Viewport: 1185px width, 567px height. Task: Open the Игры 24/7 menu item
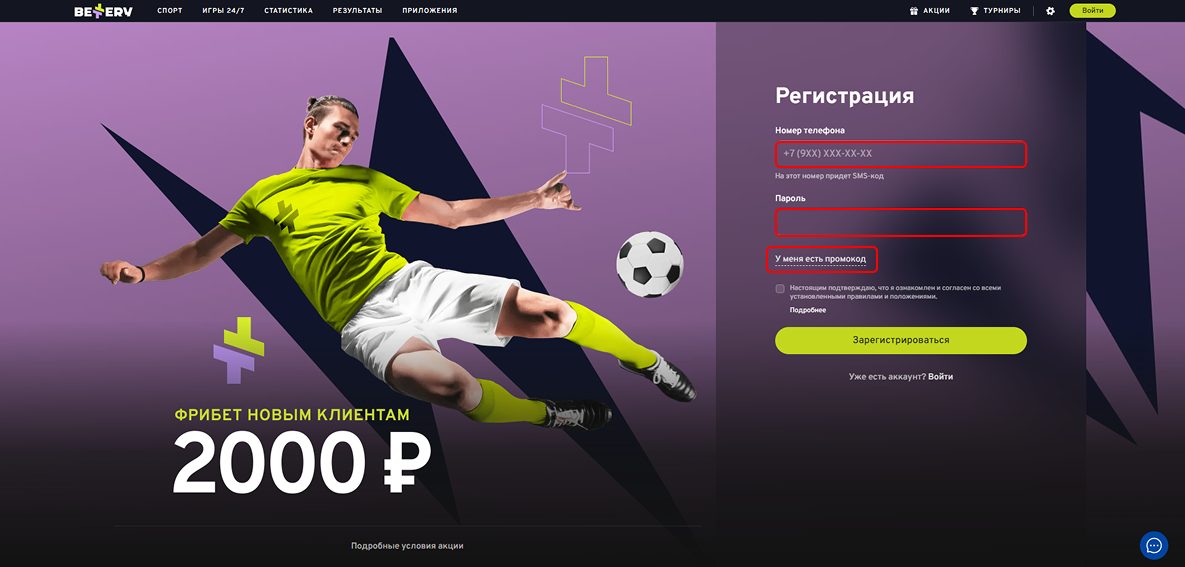coord(224,11)
